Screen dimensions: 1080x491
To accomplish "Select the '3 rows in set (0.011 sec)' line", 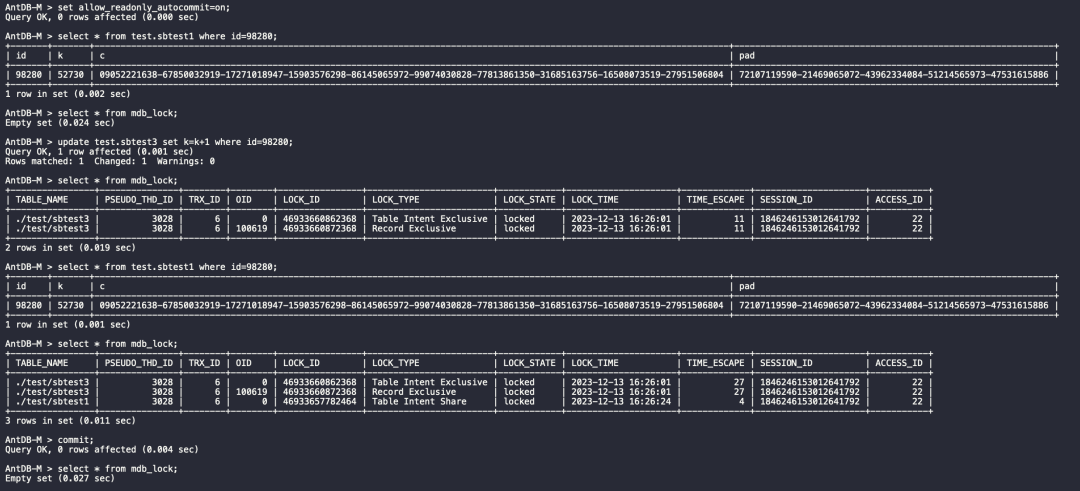I will 70,420.
